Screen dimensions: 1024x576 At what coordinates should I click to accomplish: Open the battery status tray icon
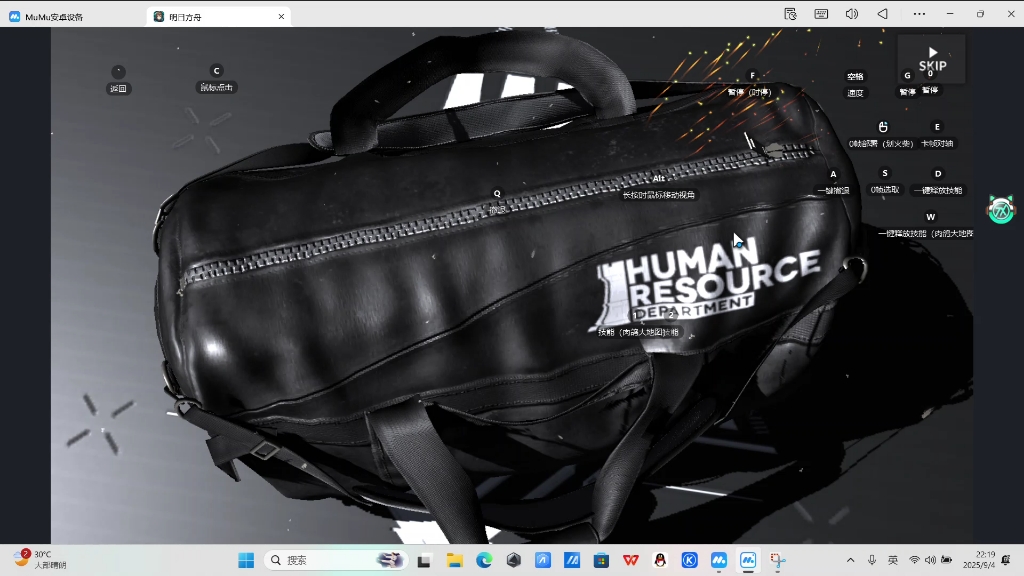(x=946, y=560)
